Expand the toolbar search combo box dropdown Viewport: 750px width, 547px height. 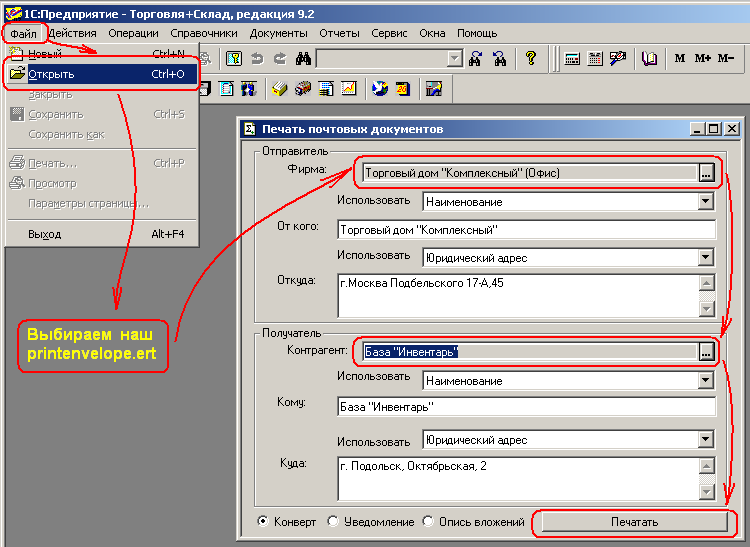coord(455,59)
